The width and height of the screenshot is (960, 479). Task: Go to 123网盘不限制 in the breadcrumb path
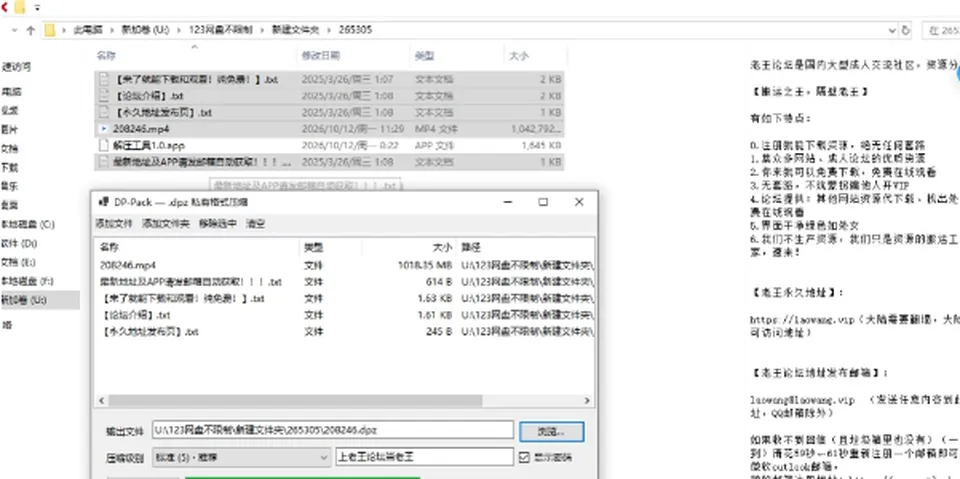pos(220,30)
